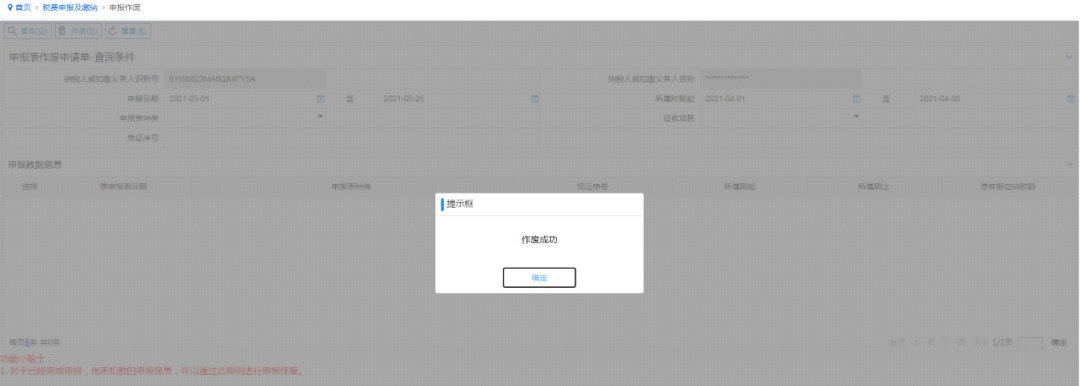Open calendar for end date 2021-04-30
1080x386 pixels.
[x=1070, y=99]
